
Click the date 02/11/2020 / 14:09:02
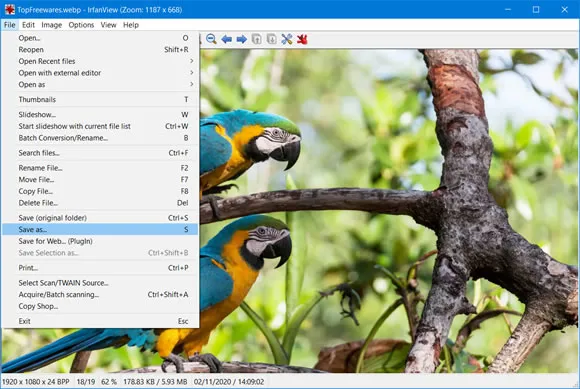(229, 382)
